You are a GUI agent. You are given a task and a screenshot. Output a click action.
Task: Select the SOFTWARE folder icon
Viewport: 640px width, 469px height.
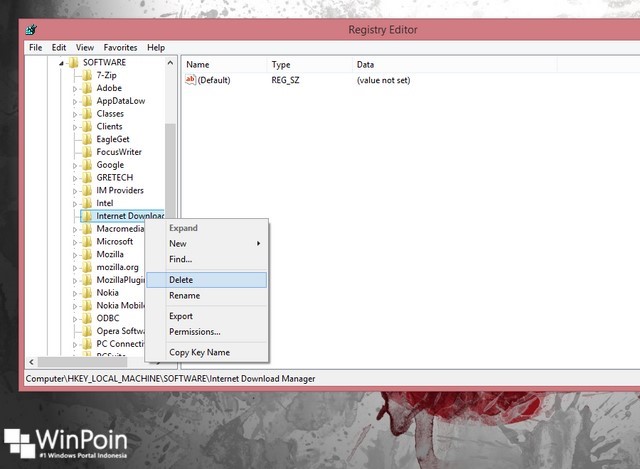73,62
